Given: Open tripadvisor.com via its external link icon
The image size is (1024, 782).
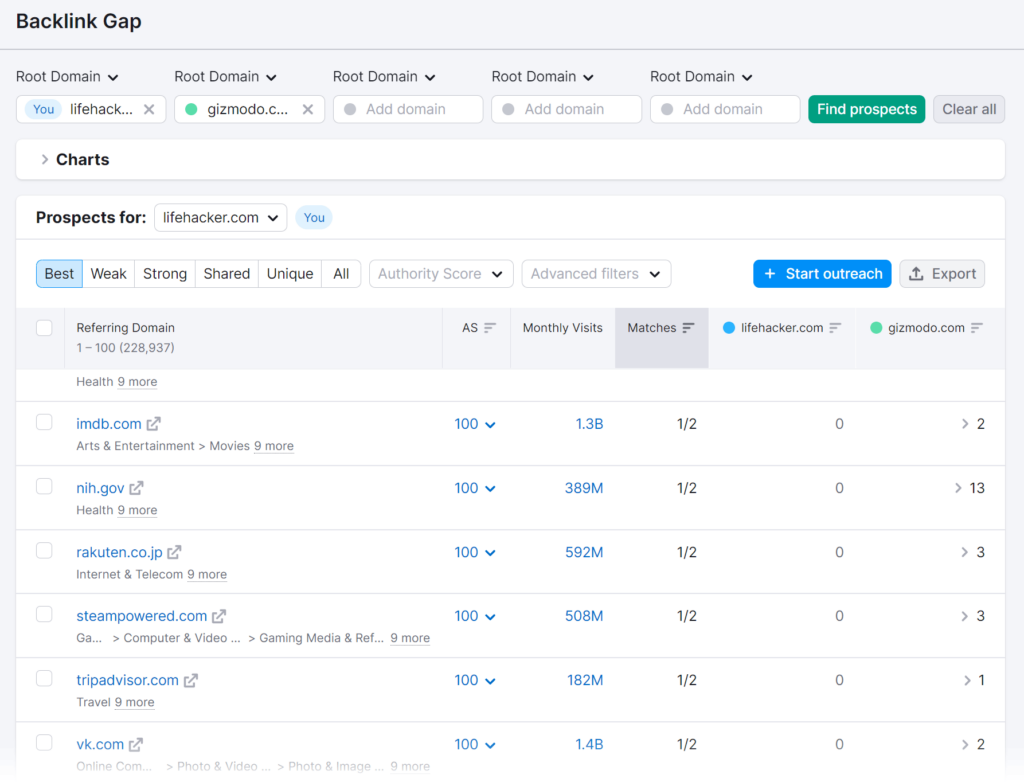Looking at the screenshot, I should 190,680.
